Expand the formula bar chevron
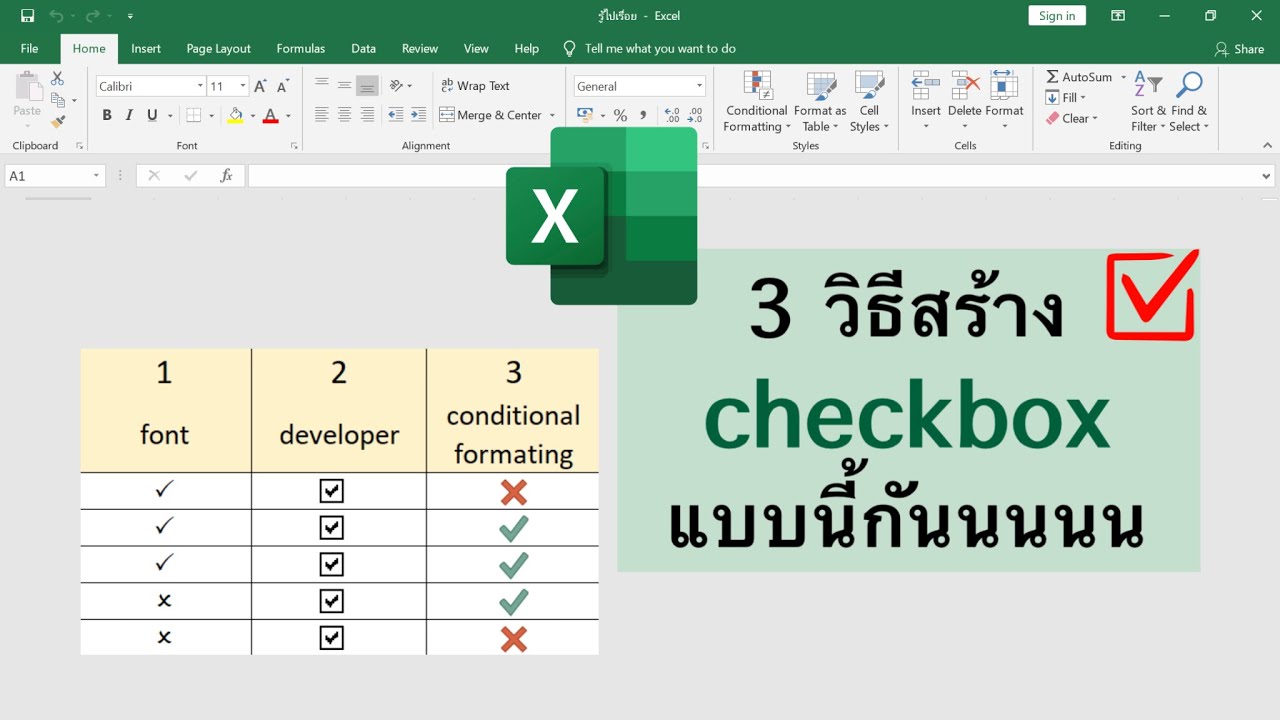The width and height of the screenshot is (1280, 720). point(1267,176)
